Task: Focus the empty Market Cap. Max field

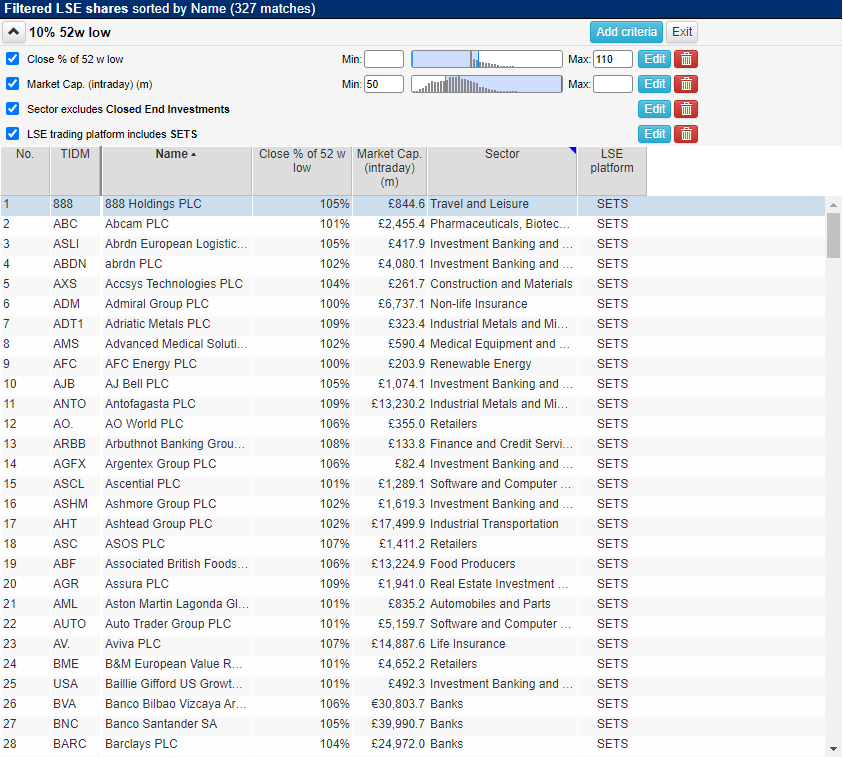Action: tap(613, 84)
